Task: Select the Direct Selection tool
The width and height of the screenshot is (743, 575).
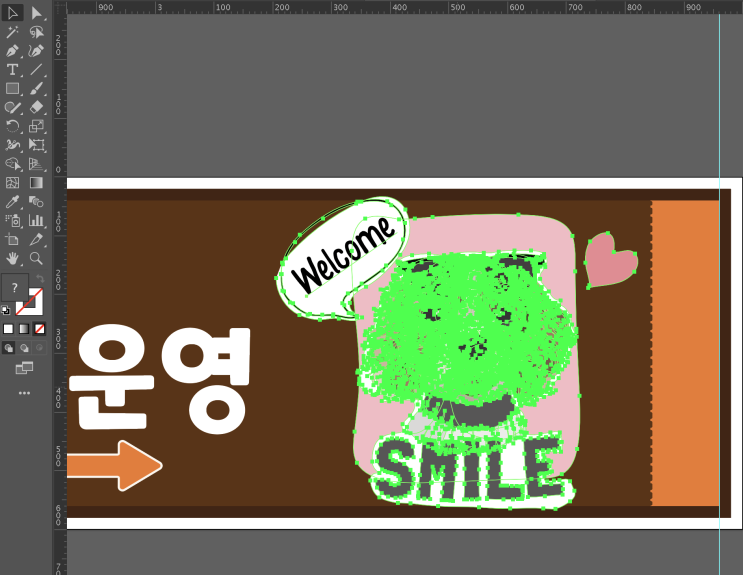Action: point(36,13)
